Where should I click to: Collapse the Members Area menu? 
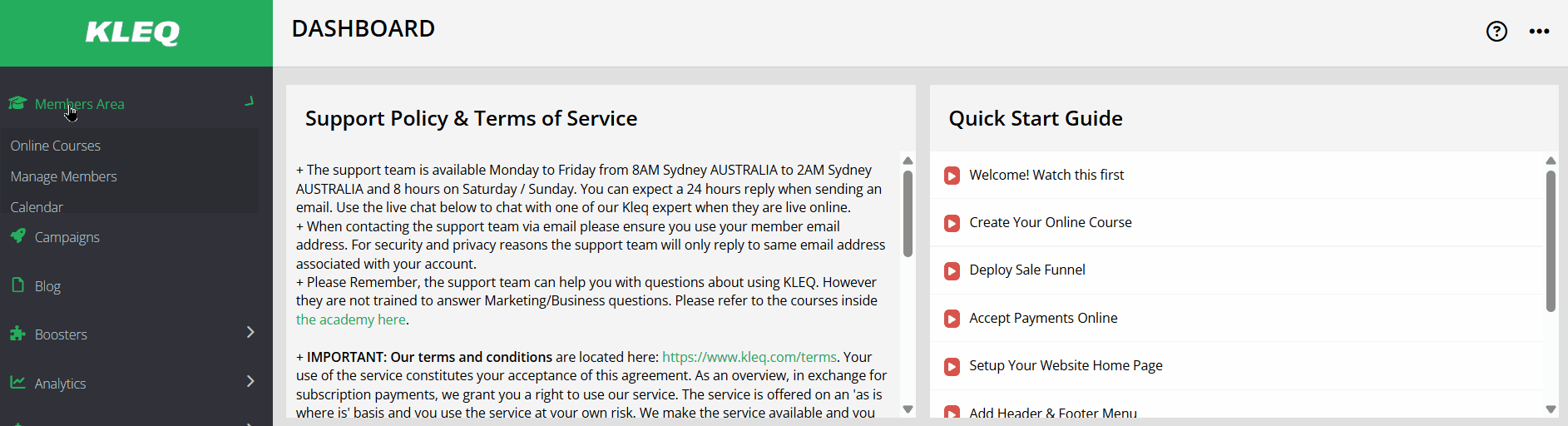point(249,102)
